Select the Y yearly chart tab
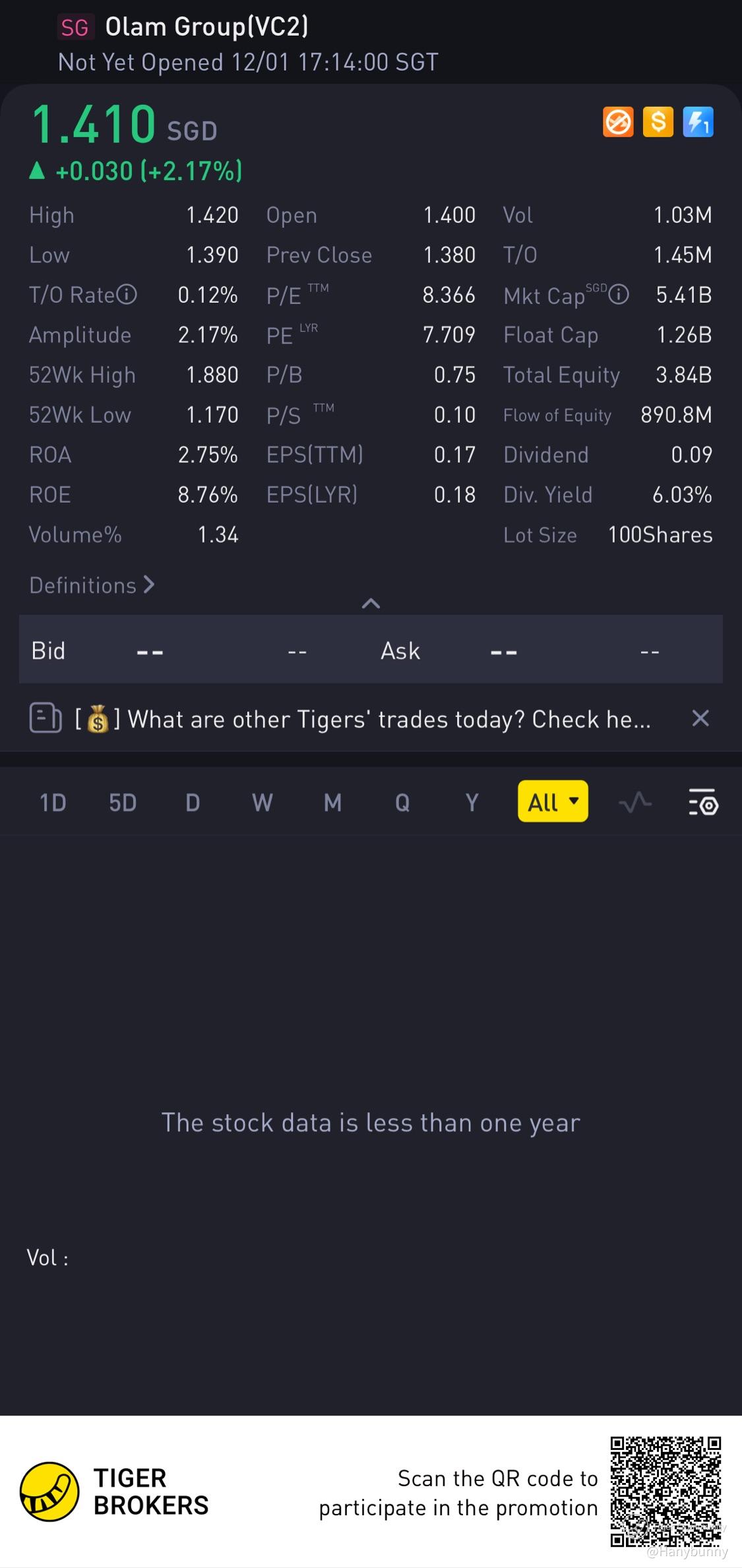The image size is (742, 1568). point(472,802)
